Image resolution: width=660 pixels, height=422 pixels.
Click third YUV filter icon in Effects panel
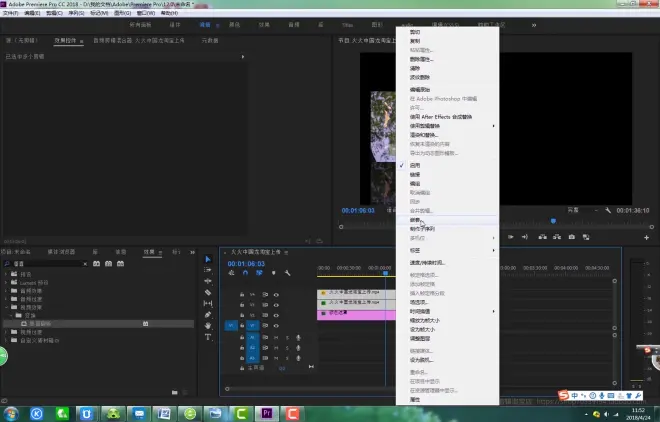point(121,263)
